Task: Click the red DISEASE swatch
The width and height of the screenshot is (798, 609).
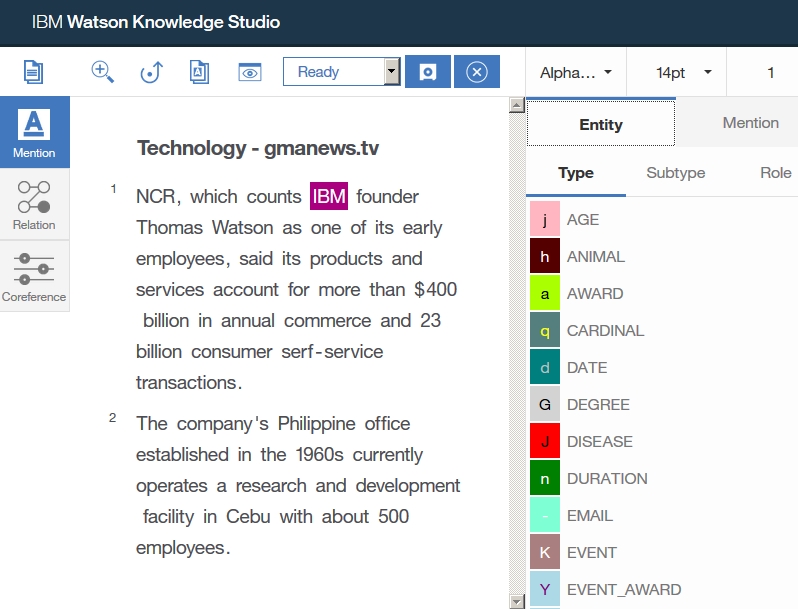Action: 545,441
